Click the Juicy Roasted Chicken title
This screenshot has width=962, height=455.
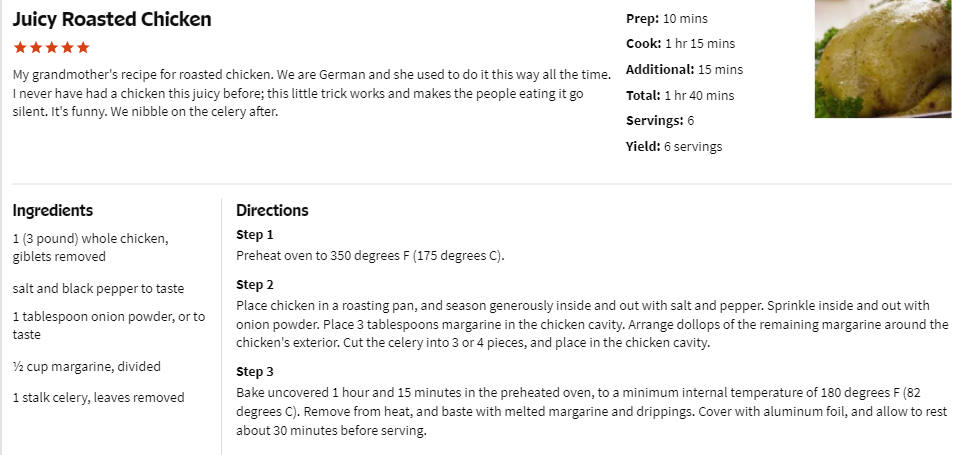(x=112, y=19)
